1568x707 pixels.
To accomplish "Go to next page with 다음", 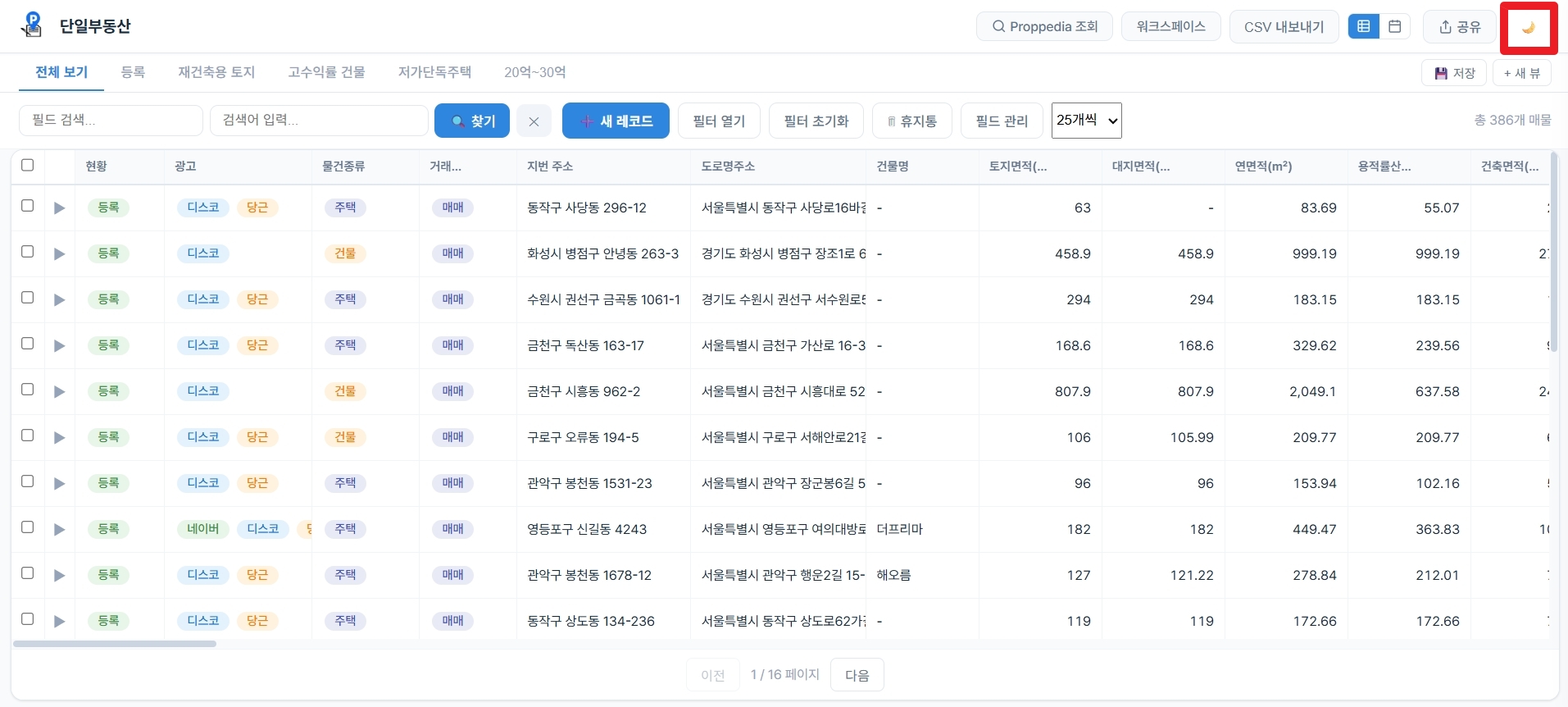I will point(857,675).
